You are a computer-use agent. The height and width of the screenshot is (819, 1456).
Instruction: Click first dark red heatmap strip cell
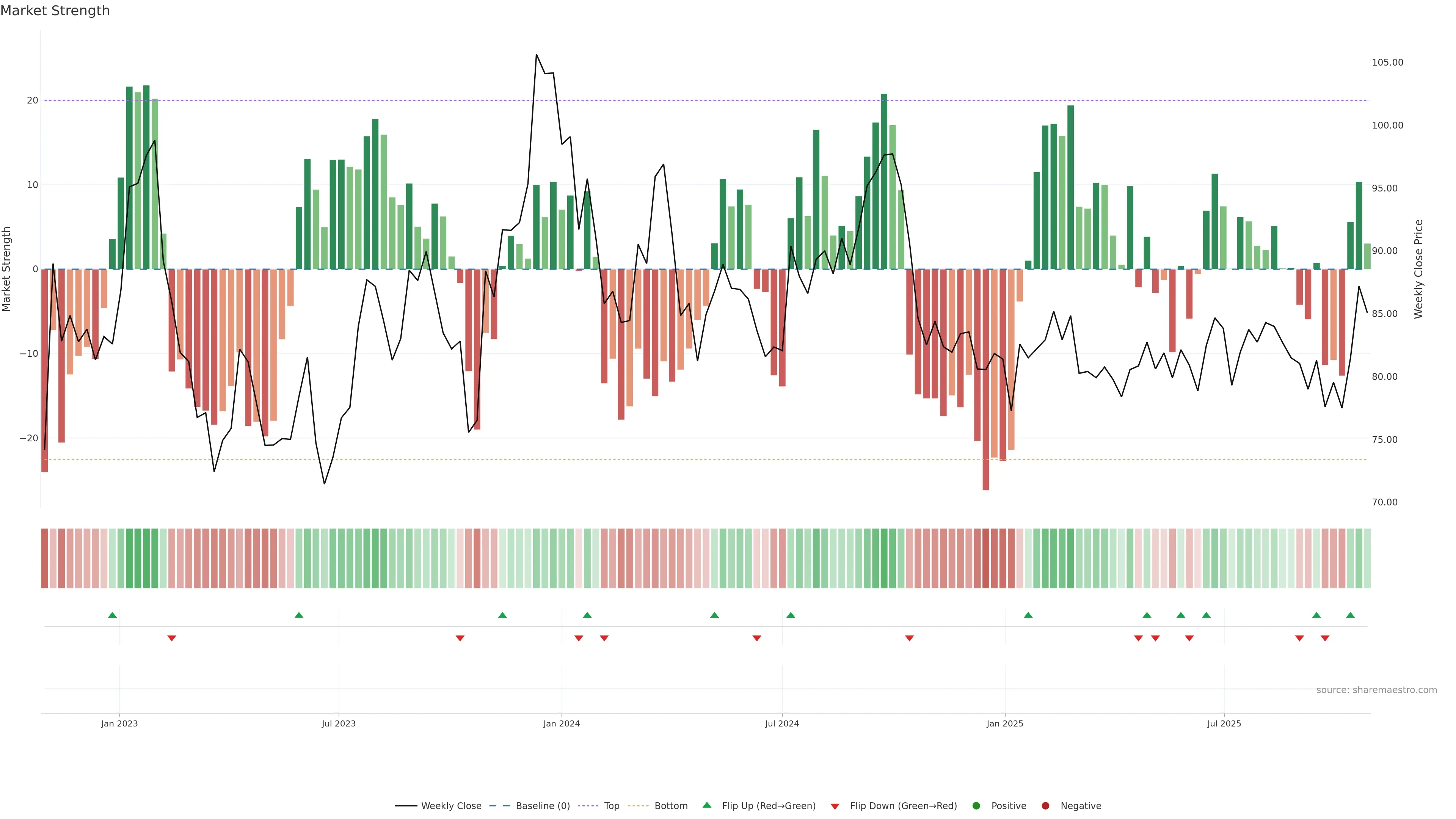[45, 559]
